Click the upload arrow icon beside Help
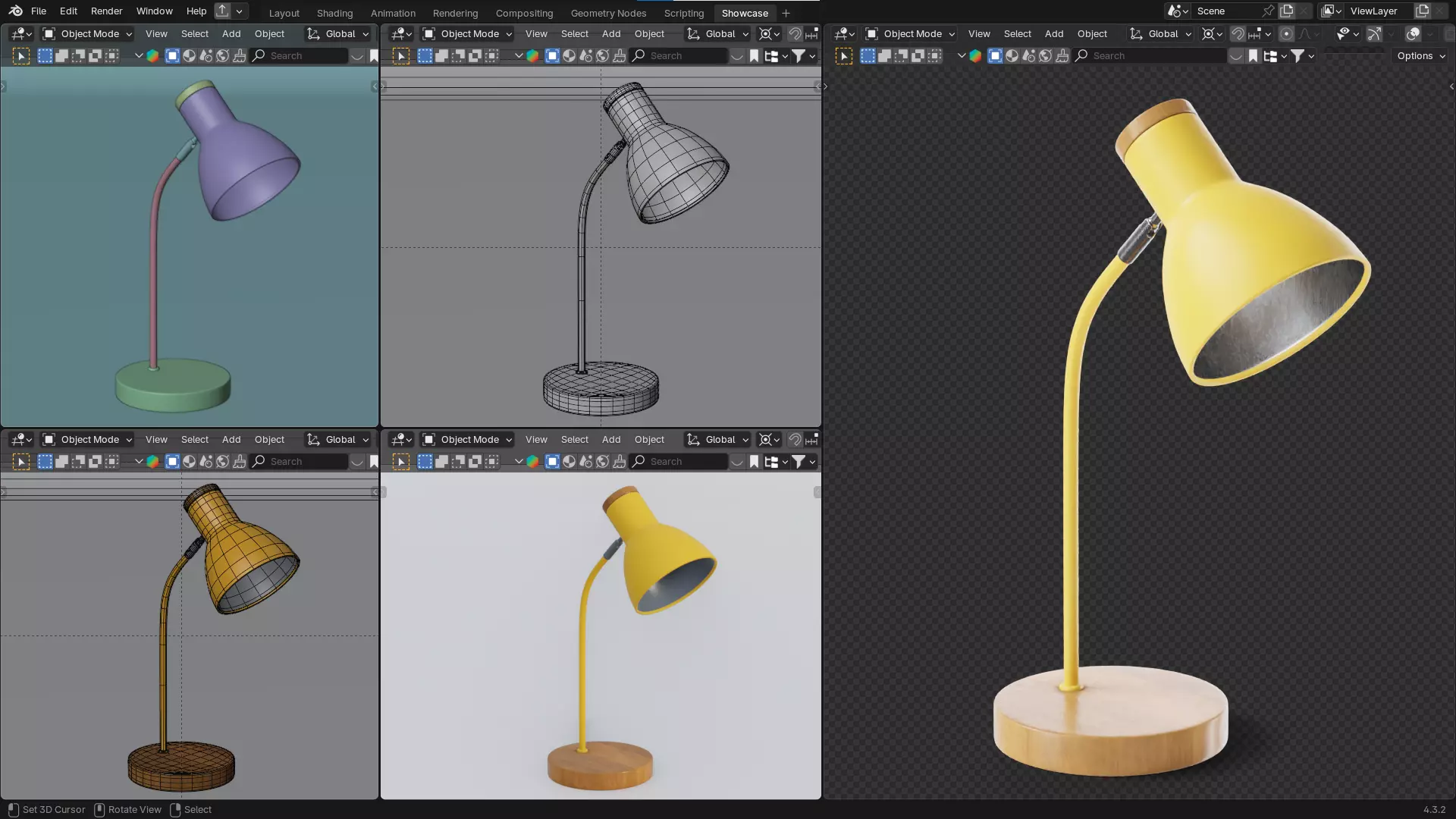Screen dimensions: 1456x819 pos(222,11)
